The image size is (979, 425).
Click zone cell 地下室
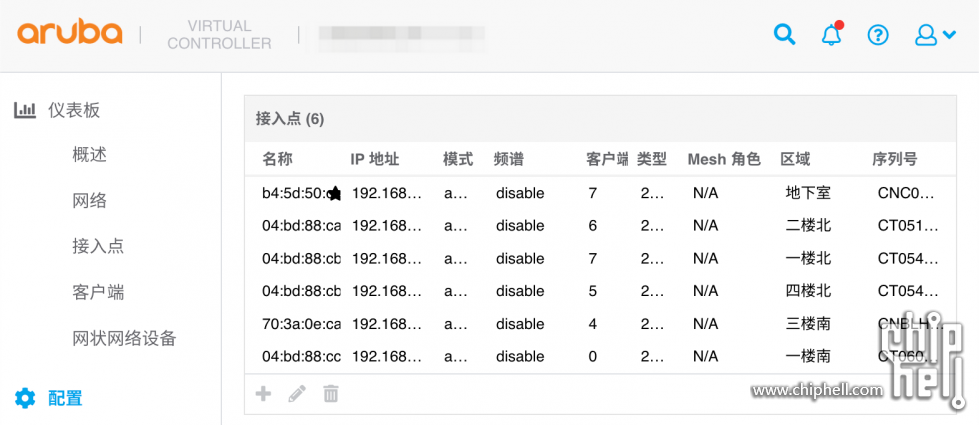click(x=808, y=193)
